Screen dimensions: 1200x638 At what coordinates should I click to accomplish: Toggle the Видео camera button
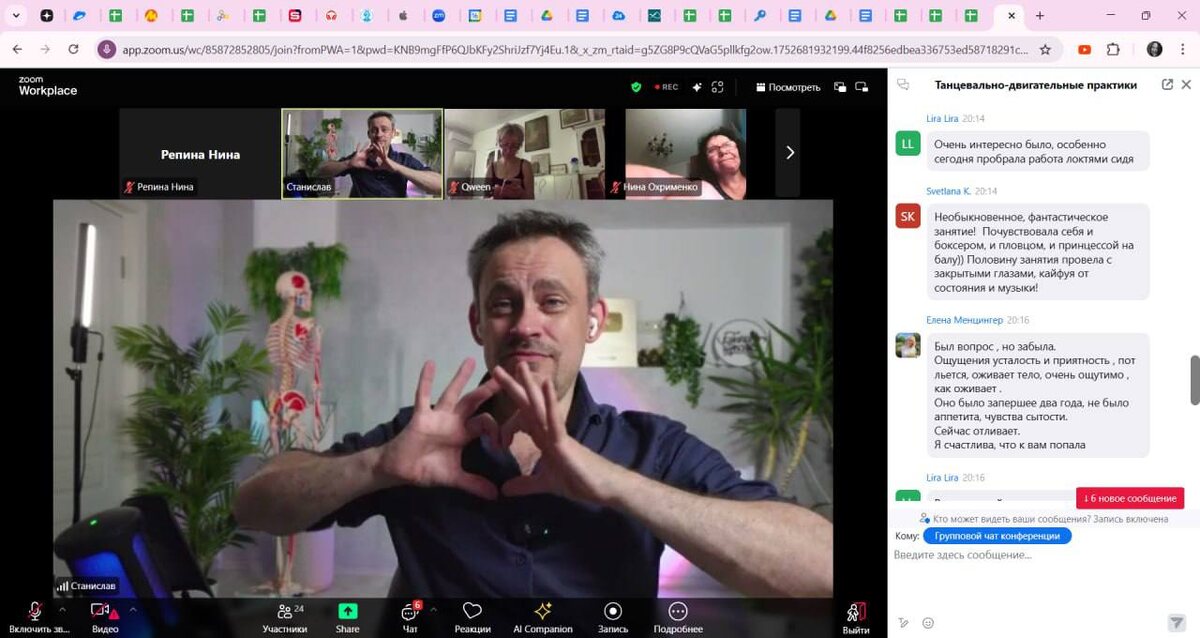(x=105, y=618)
